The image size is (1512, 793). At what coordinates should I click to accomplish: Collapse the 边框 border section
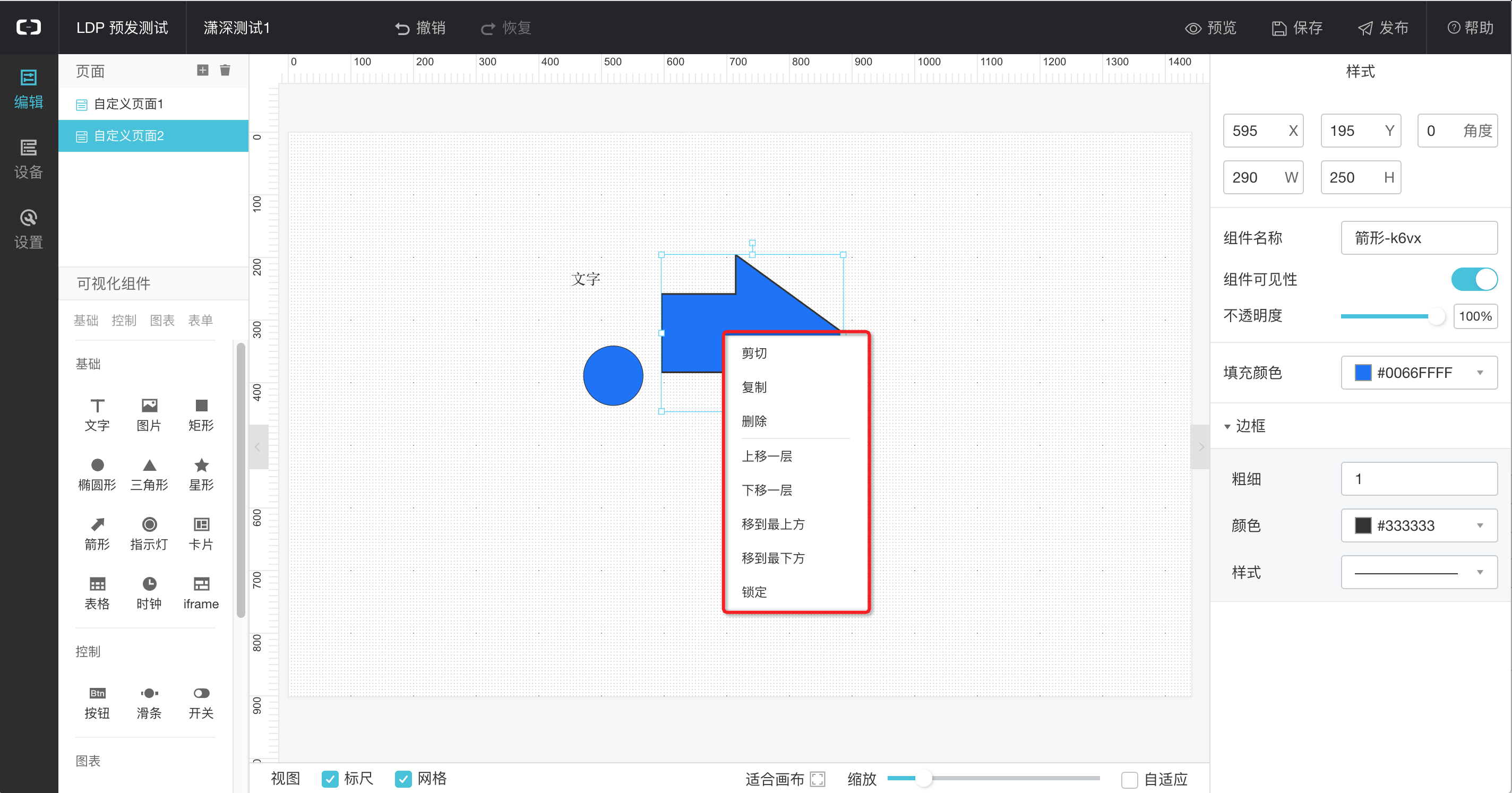pos(1227,426)
